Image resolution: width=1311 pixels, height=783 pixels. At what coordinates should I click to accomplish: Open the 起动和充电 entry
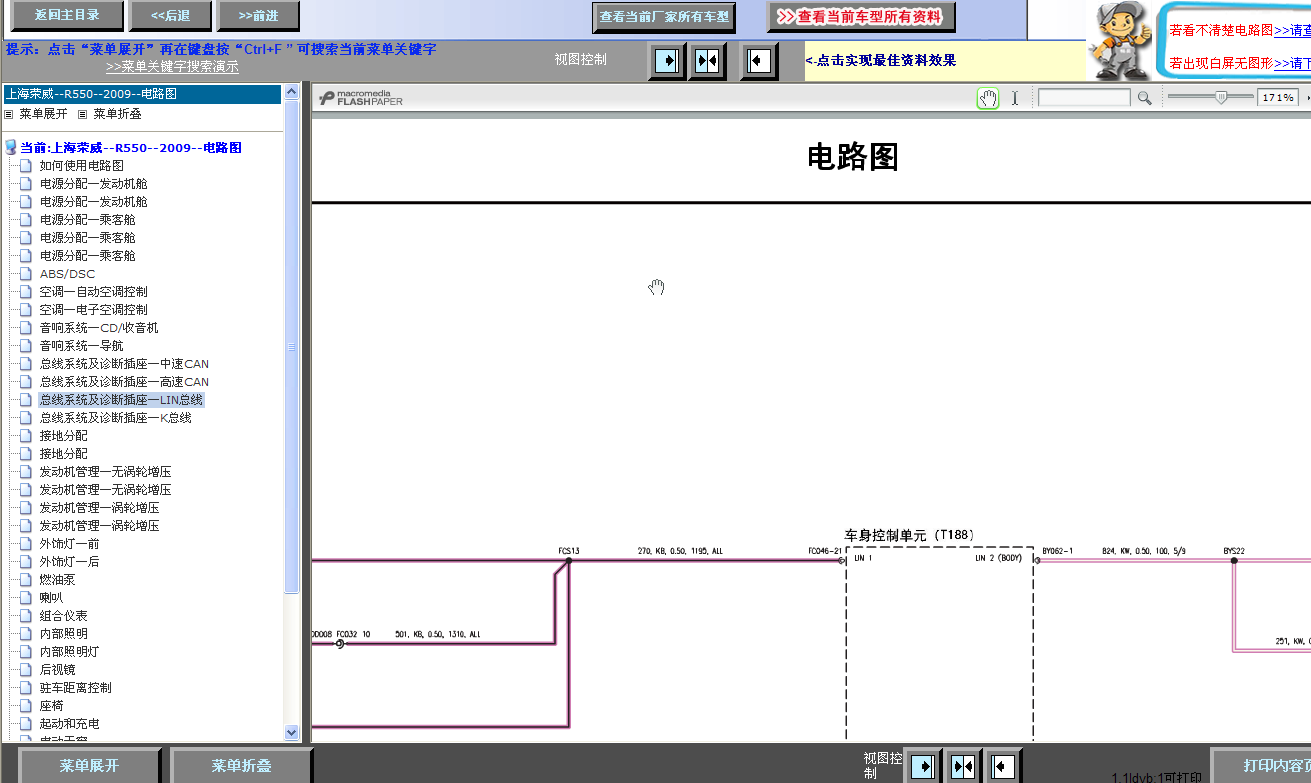(x=70, y=723)
